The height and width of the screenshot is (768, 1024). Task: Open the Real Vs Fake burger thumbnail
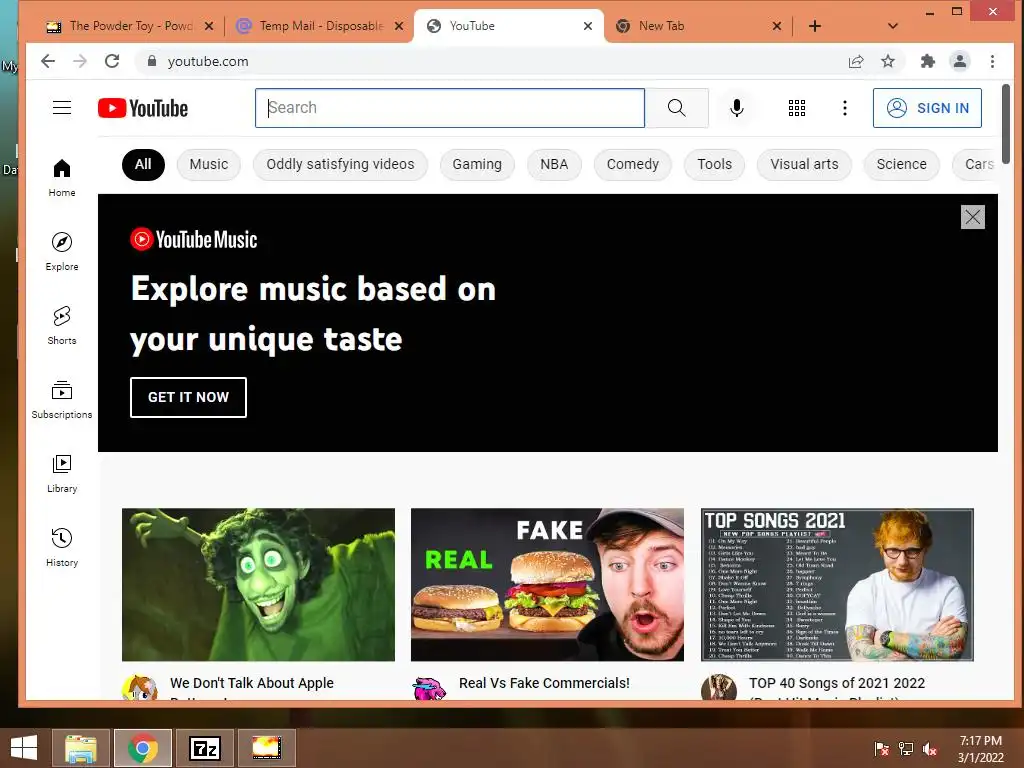(x=547, y=584)
